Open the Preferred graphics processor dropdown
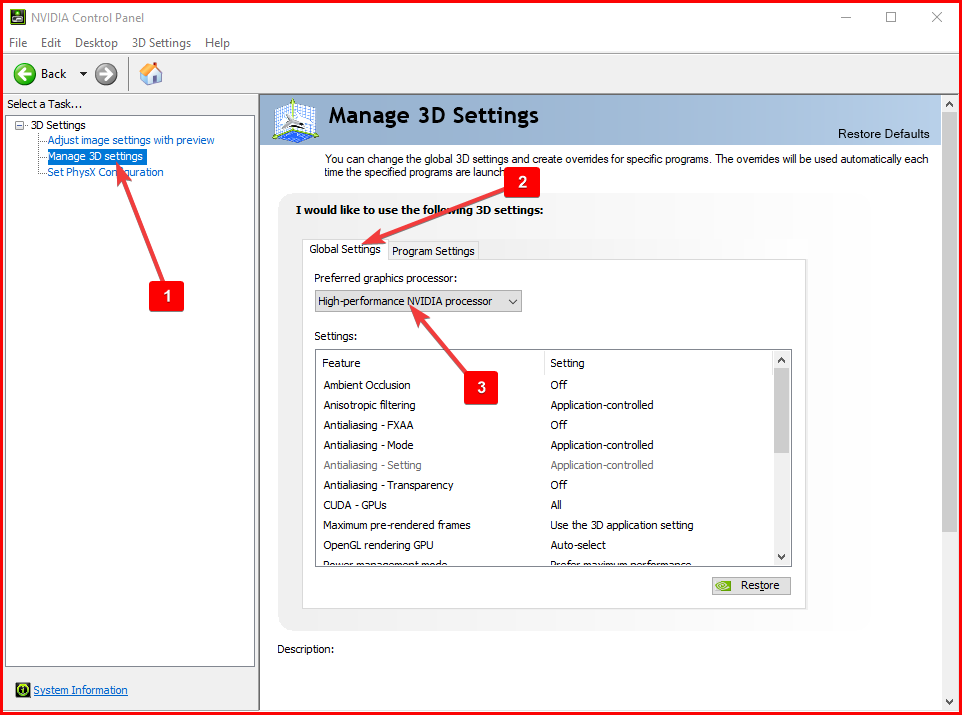Viewport: 962px width, 715px height. click(418, 301)
